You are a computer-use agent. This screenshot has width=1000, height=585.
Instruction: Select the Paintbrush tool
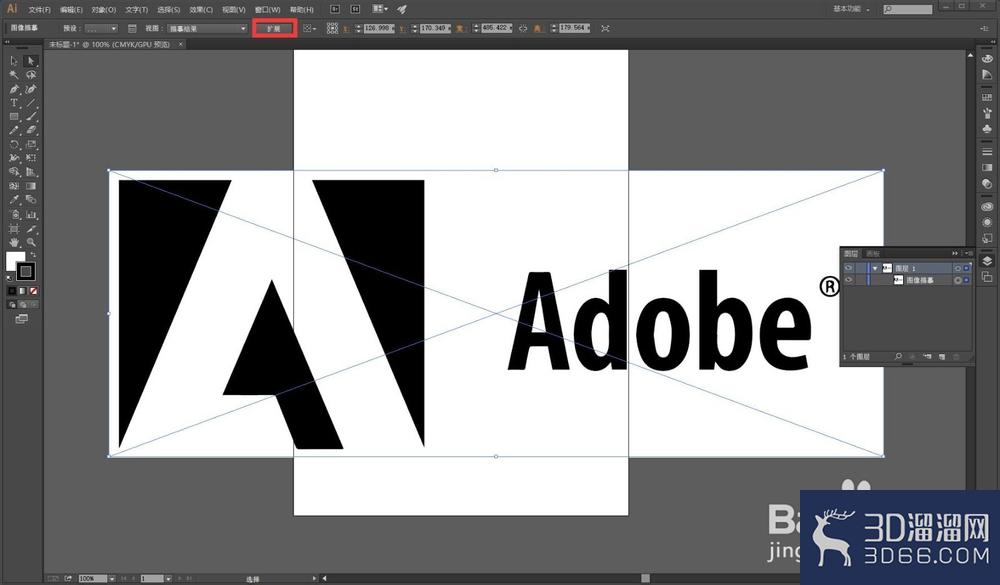30,117
